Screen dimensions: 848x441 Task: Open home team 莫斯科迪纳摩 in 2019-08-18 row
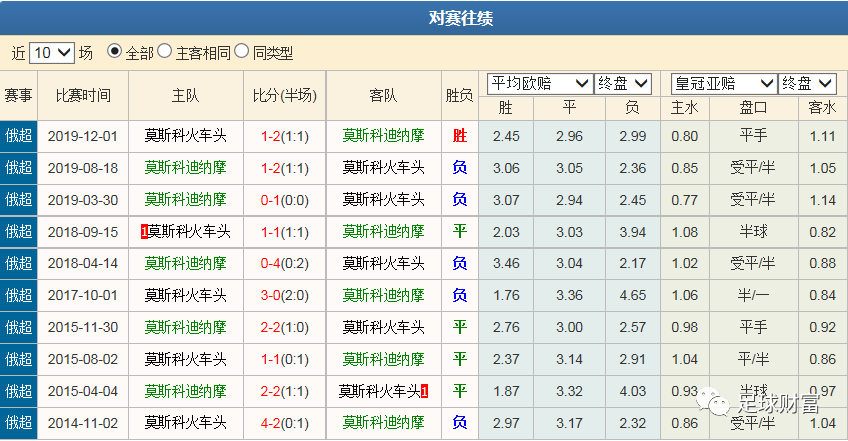coord(186,168)
